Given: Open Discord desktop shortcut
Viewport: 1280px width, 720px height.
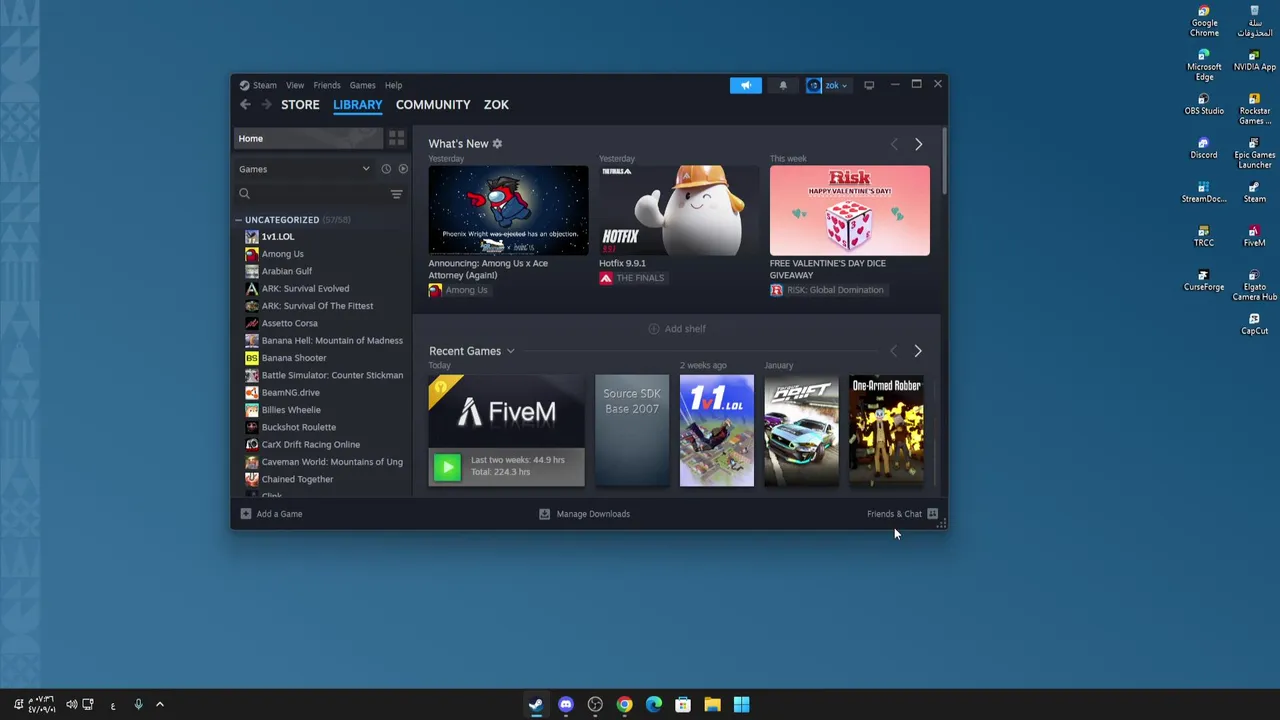Looking at the screenshot, I should tap(1204, 147).
